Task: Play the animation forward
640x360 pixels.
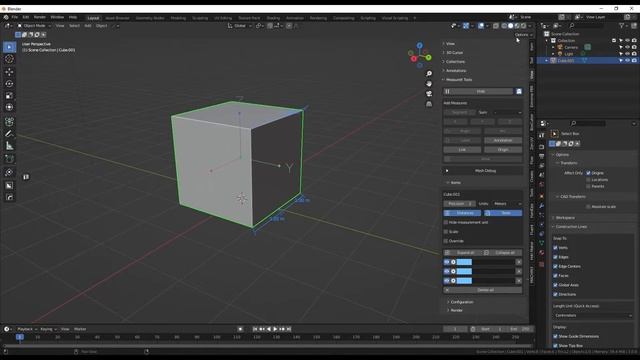Action: tap(276, 329)
